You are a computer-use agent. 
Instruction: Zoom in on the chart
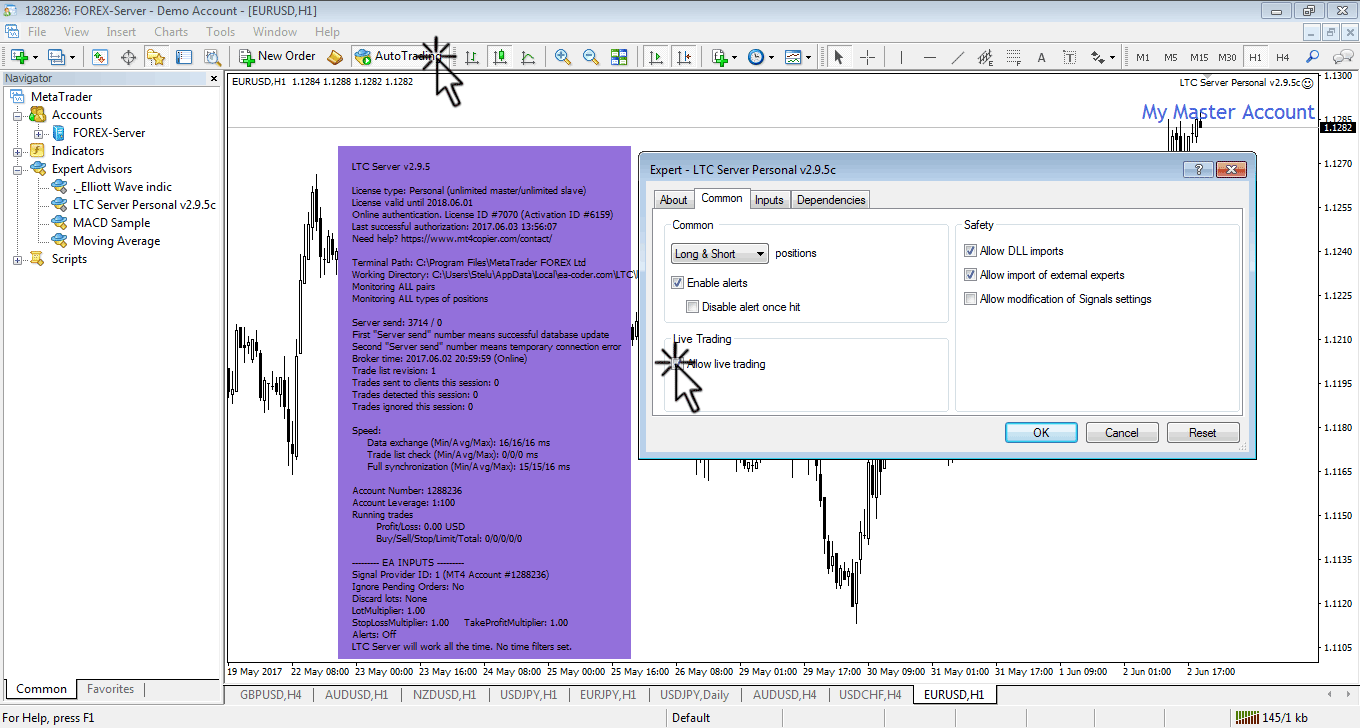[563, 57]
